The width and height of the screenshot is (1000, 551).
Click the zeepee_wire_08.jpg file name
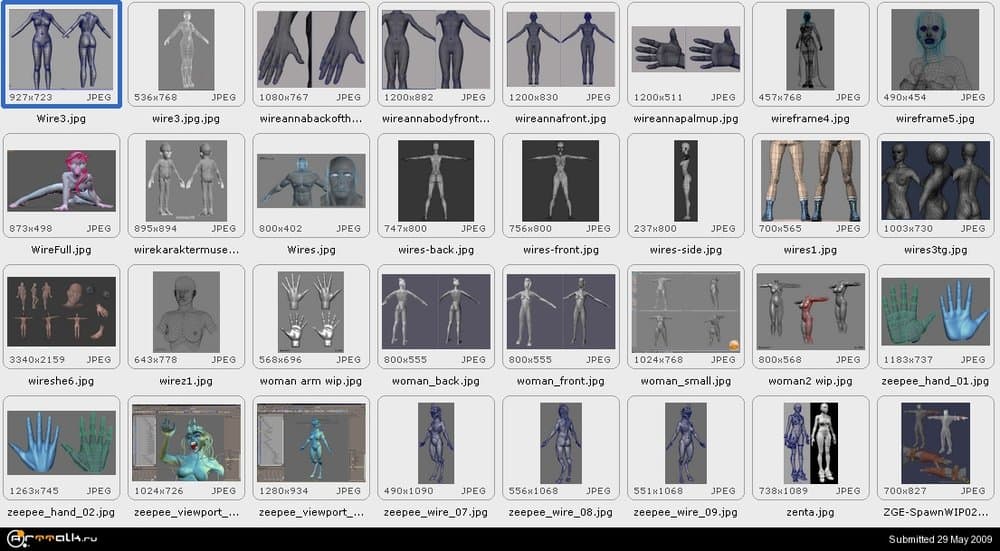pyautogui.click(x=561, y=512)
